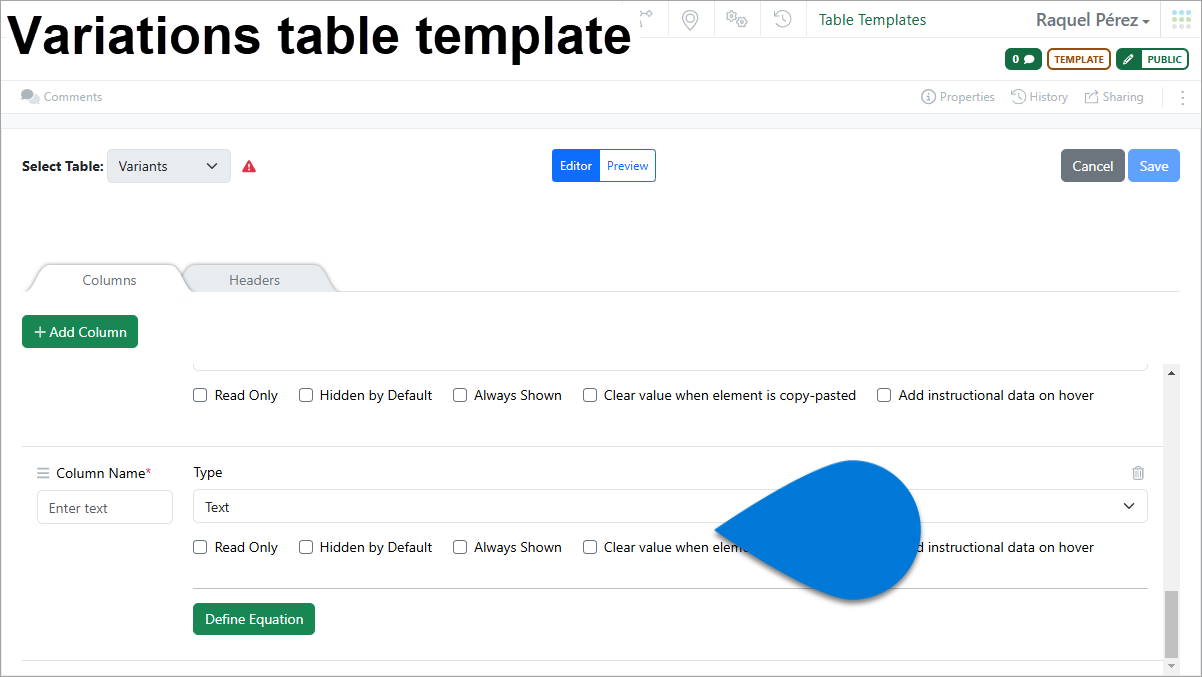The image size is (1202, 677).
Task: Click the location pin icon in top bar
Action: pos(689,19)
